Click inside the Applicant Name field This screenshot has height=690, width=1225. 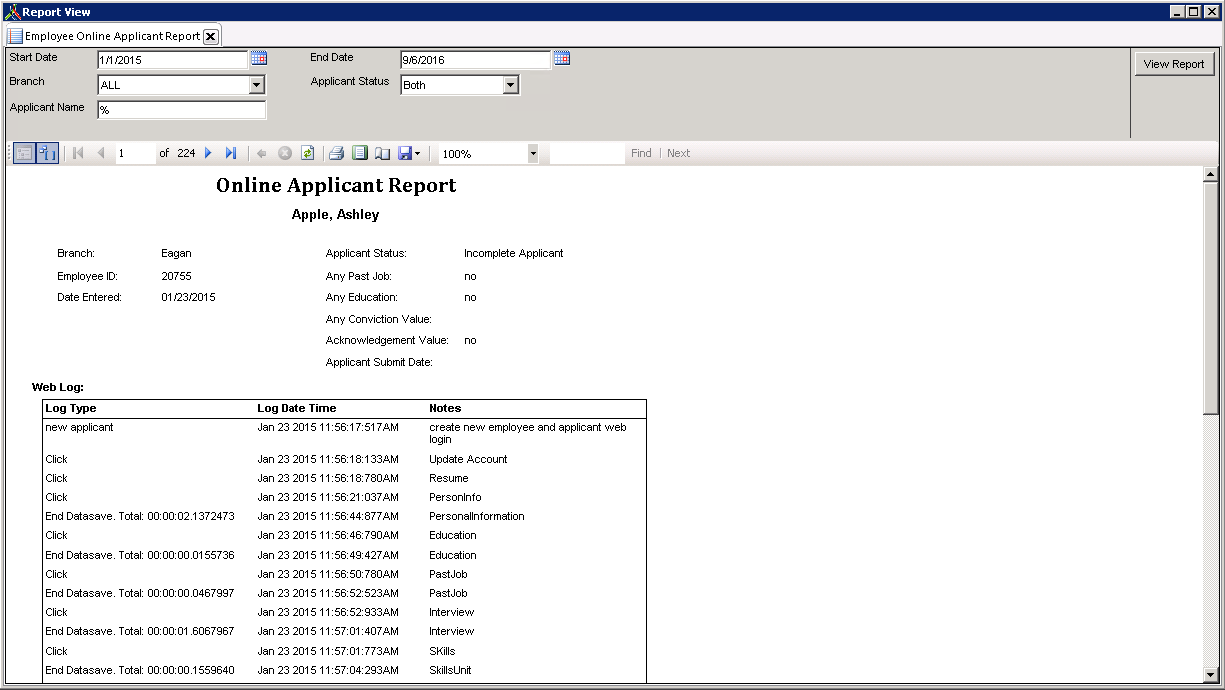(x=180, y=109)
